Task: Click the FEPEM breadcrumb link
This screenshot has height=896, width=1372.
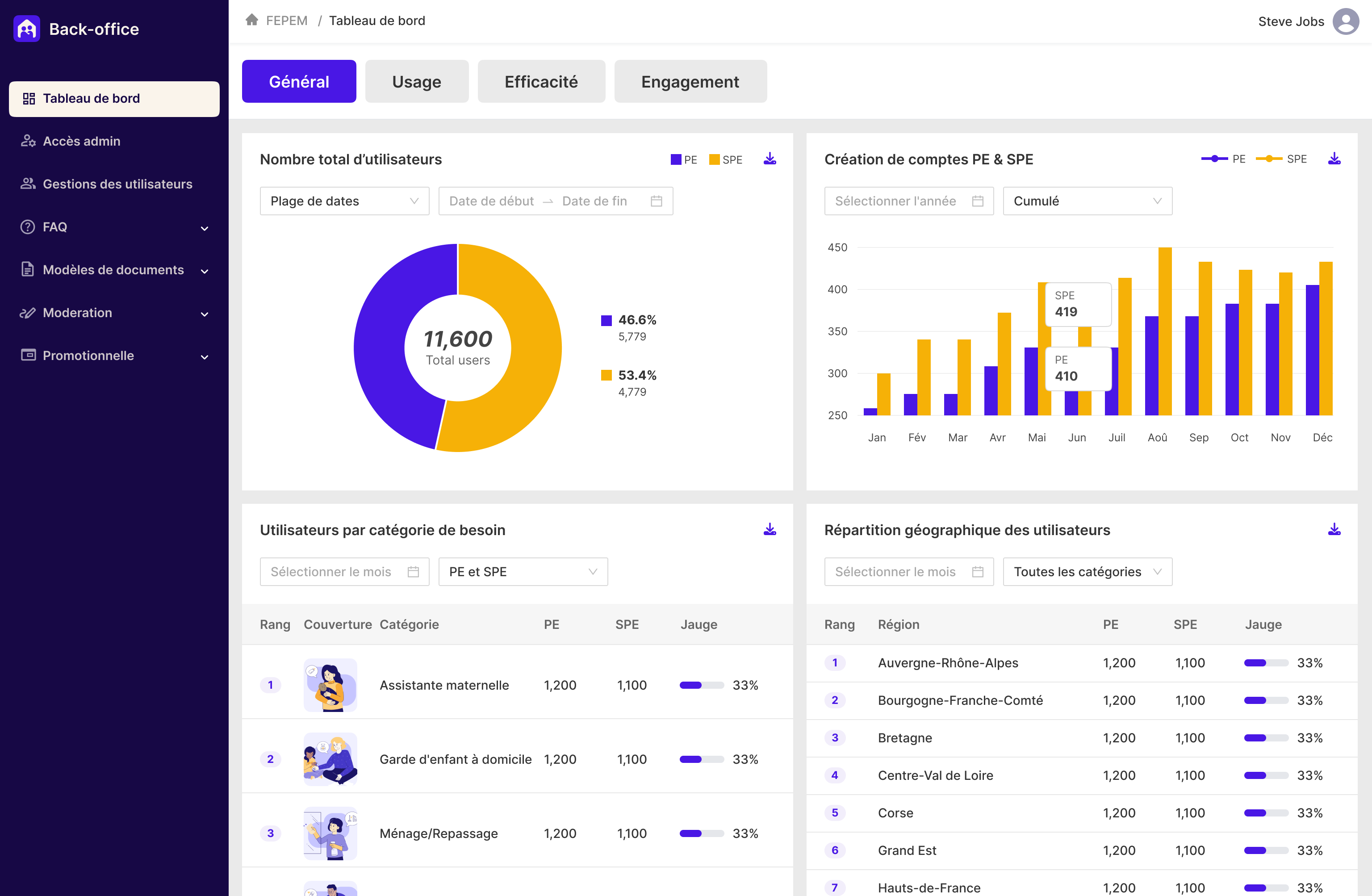Action: [287, 20]
